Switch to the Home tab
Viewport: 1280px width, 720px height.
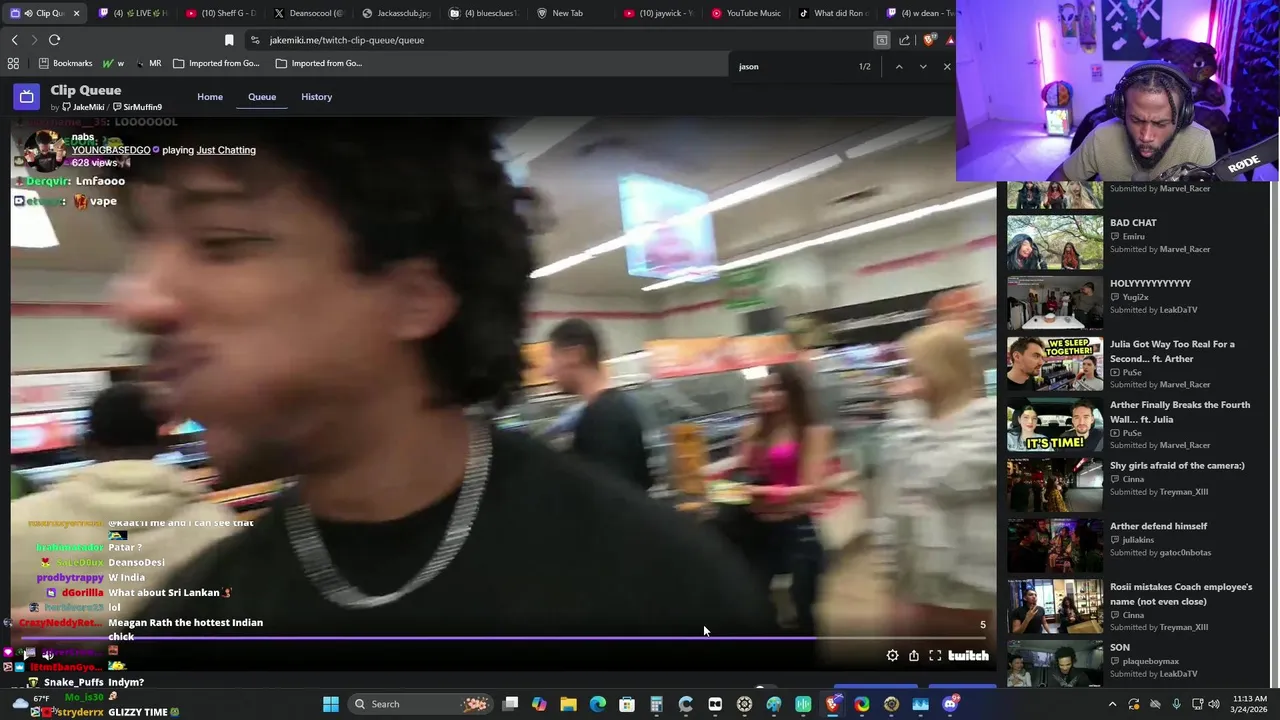tap(210, 97)
